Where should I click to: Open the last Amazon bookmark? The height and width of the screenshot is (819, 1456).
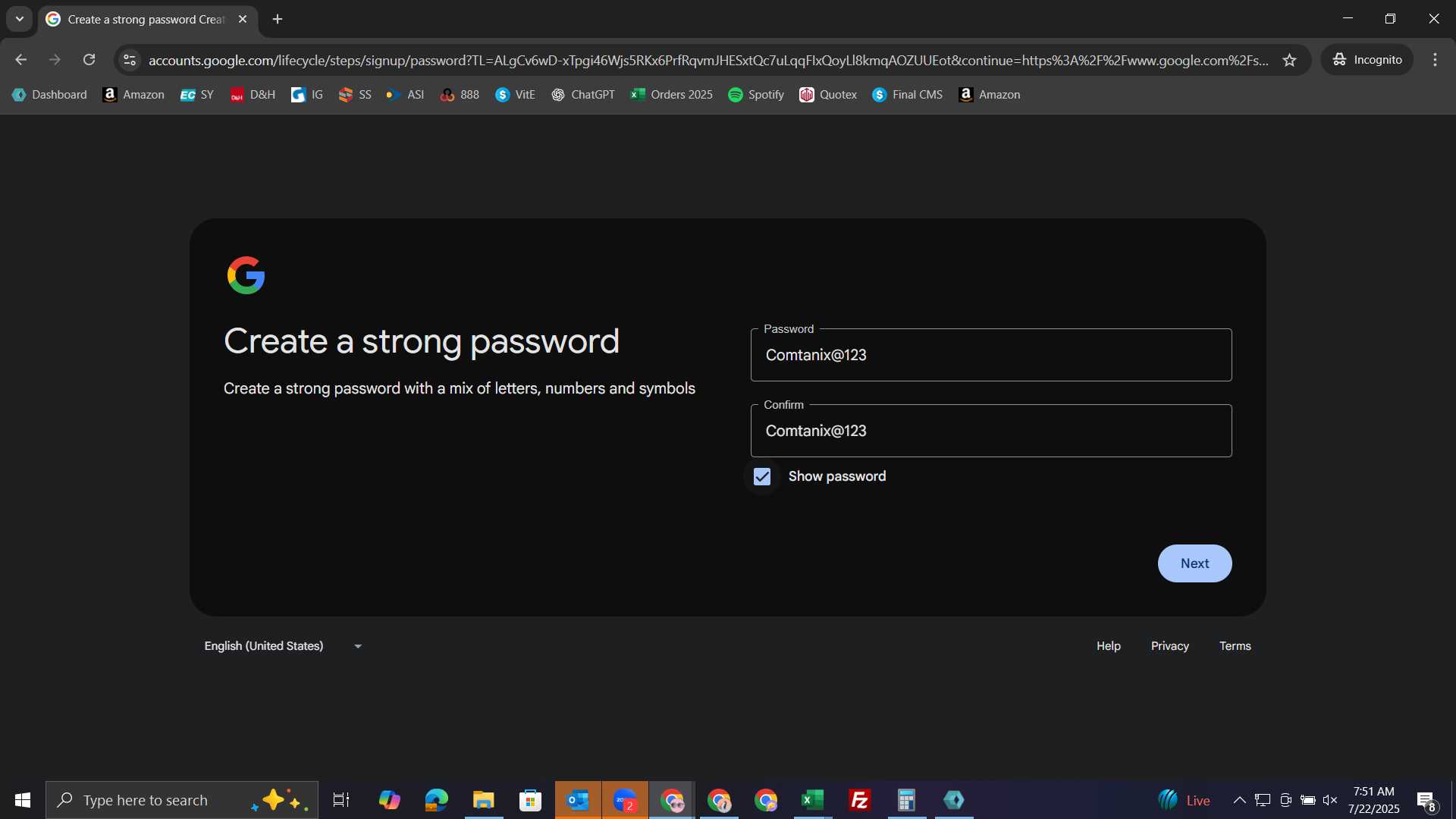(990, 95)
